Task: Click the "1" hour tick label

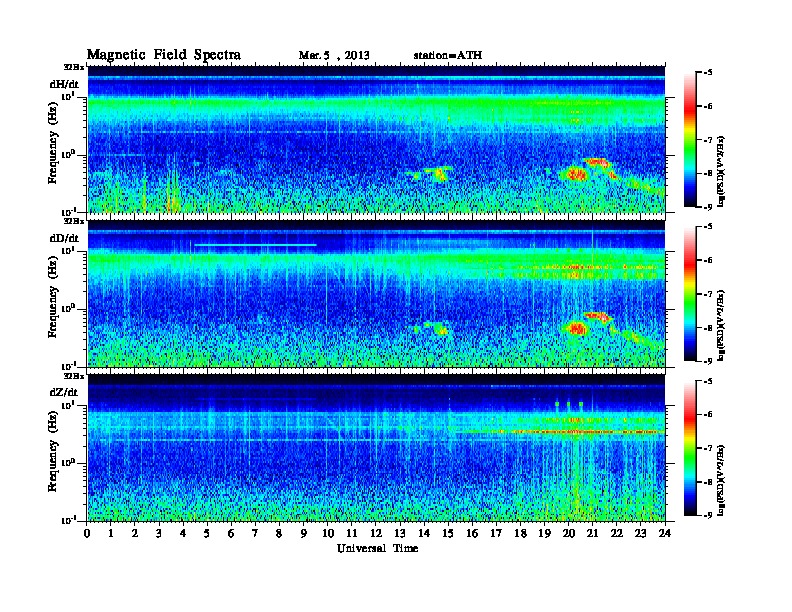Action: tap(111, 533)
